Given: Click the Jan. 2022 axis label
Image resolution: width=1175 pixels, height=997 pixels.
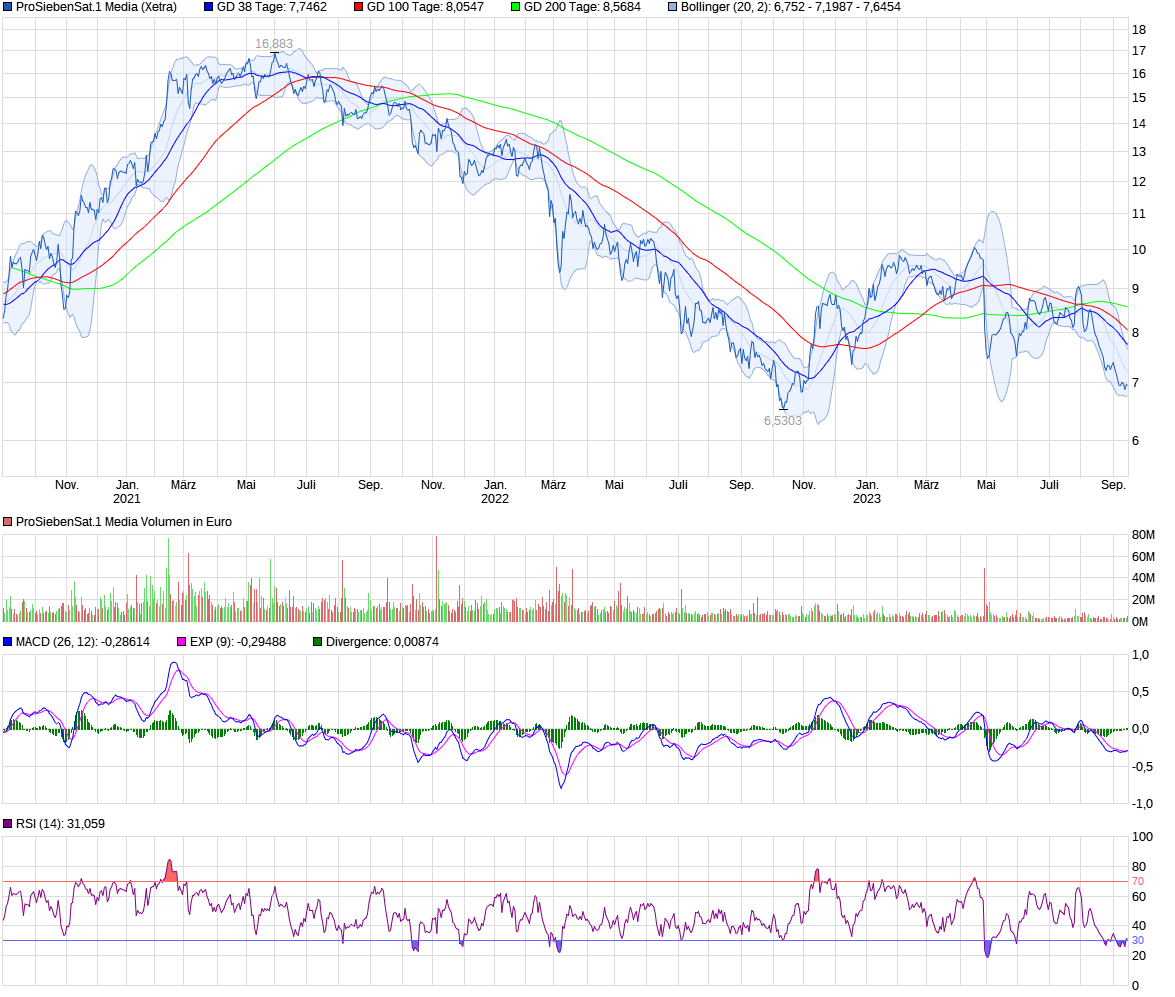Looking at the screenshot, I should tap(495, 492).
